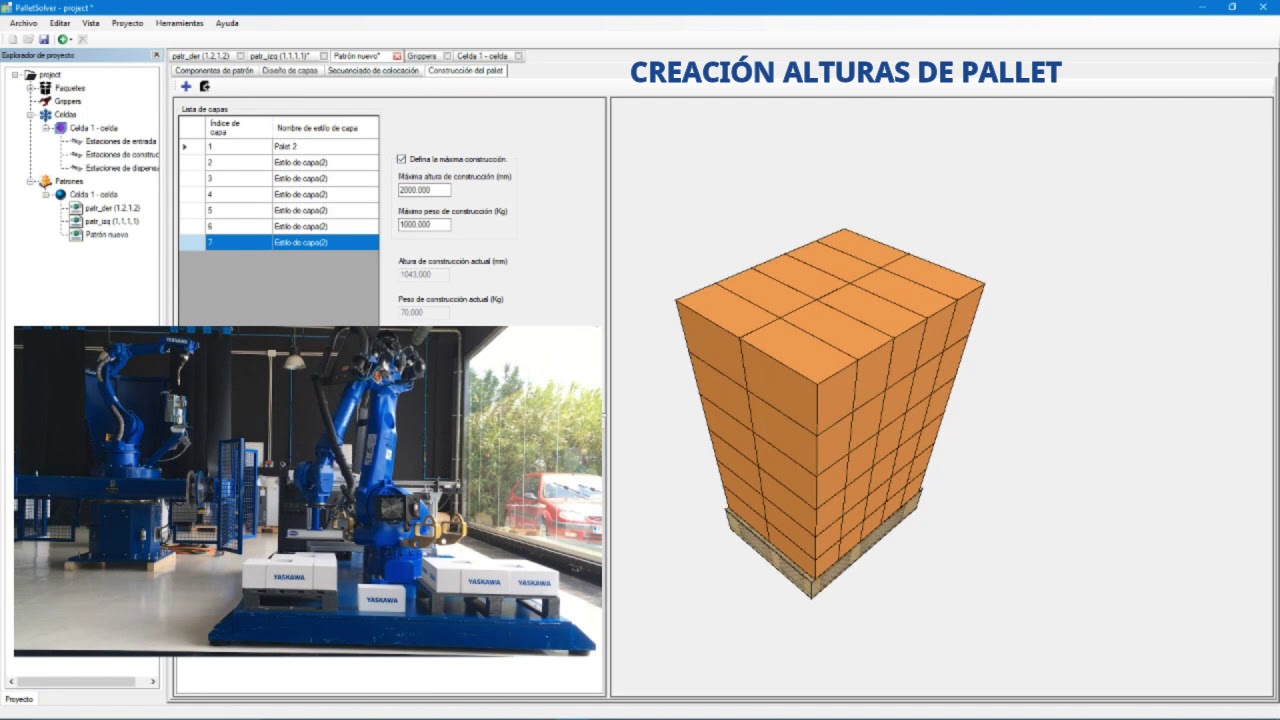The height and width of the screenshot is (720, 1280).
Task: Switch to the Secuenciado de colocación tab
Action: tap(373, 71)
